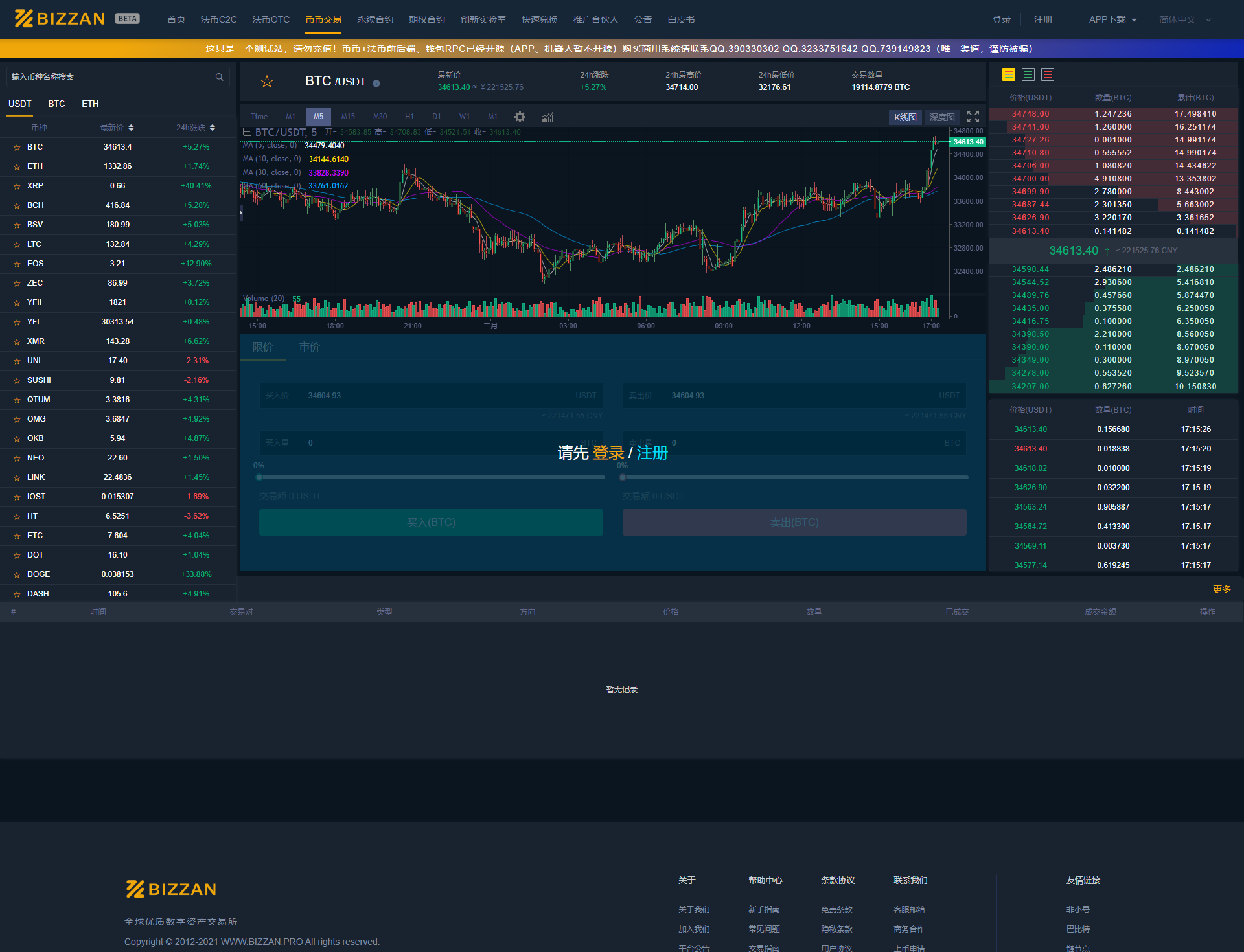Switch to K线图 chart view
The height and width of the screenshot is (952, 1244).
[x=905, y=117]
